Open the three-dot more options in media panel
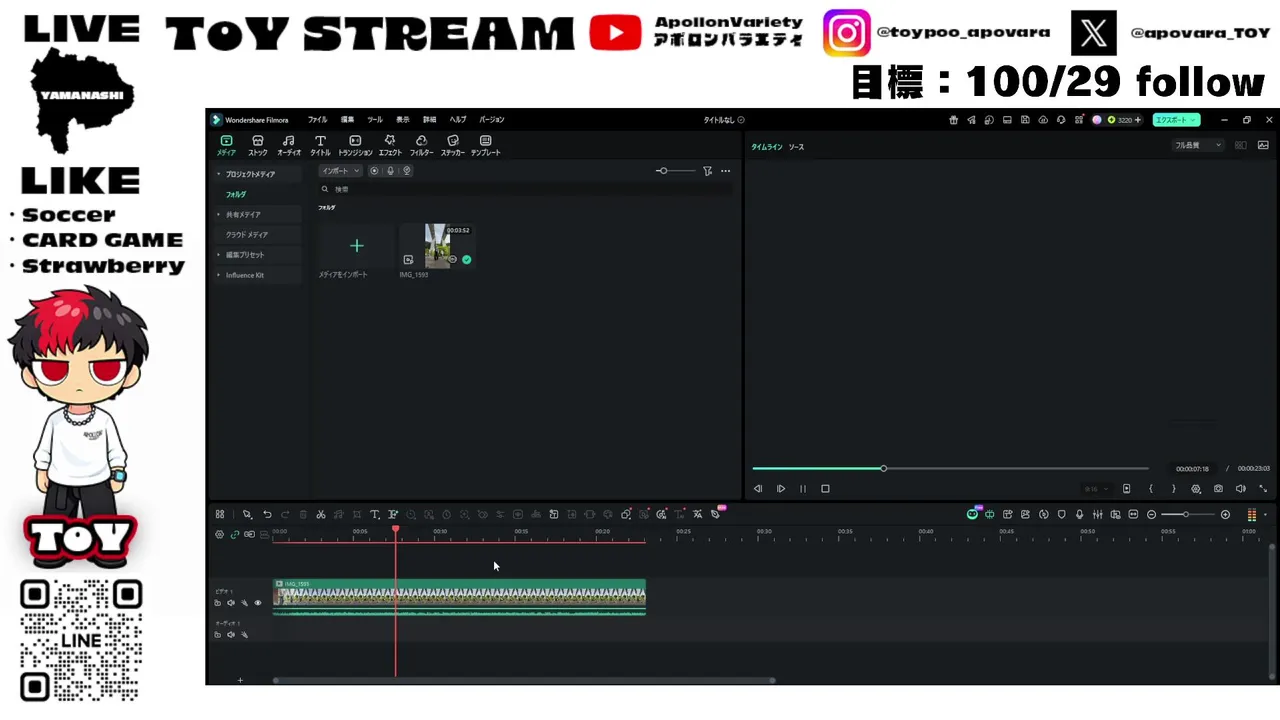This screenshot has width=1280, height=720. pos(726,171)
